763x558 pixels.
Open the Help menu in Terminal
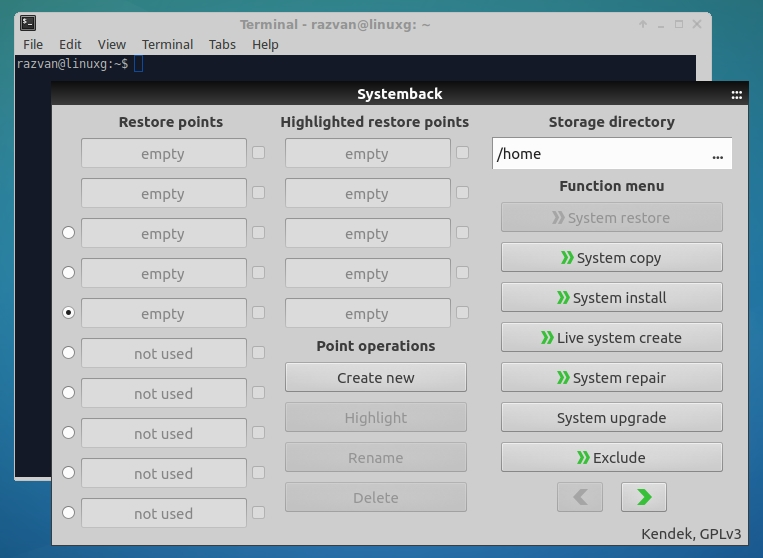265,44
